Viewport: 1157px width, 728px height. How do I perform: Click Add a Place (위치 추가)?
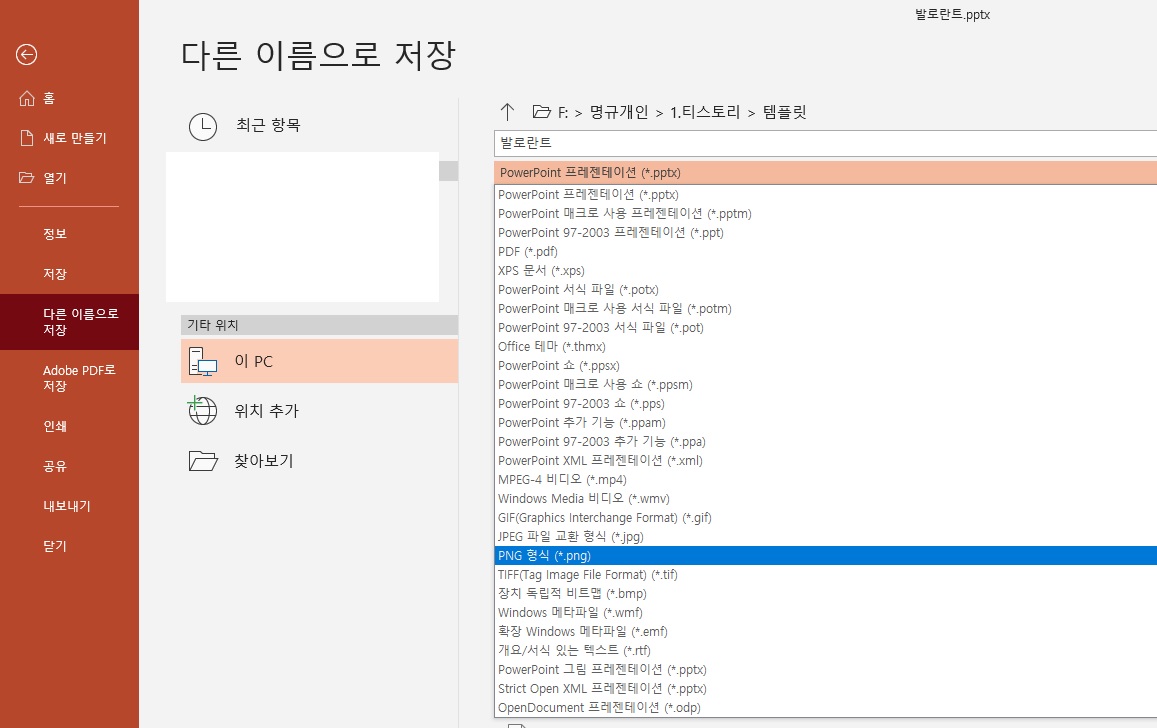[266, 411]
